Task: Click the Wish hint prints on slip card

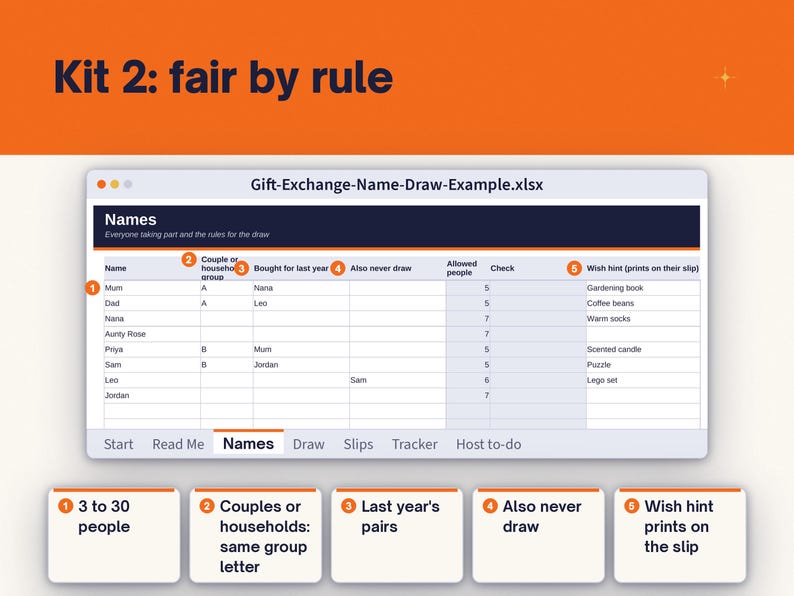Action: (680, 535)
